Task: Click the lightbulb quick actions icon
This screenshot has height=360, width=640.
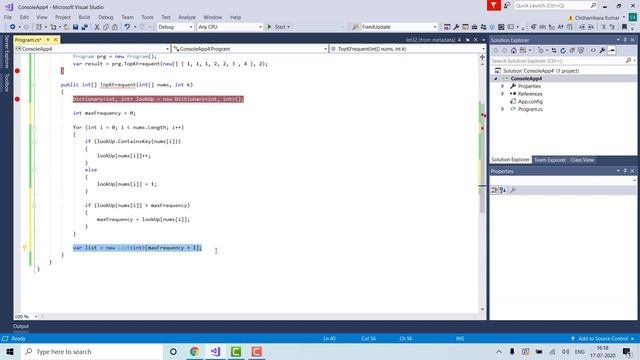Action: point(24,248)
